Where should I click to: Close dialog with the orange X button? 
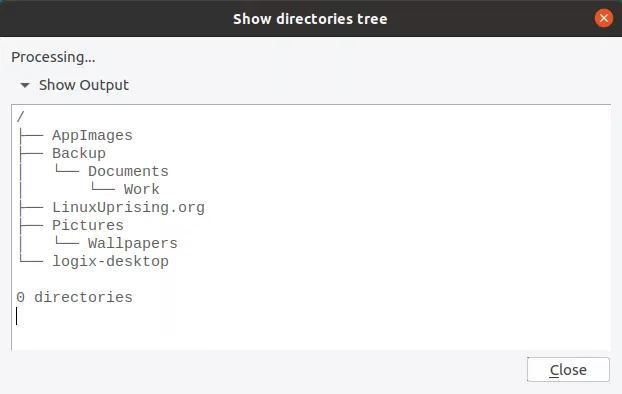click(x=603, y=18)
